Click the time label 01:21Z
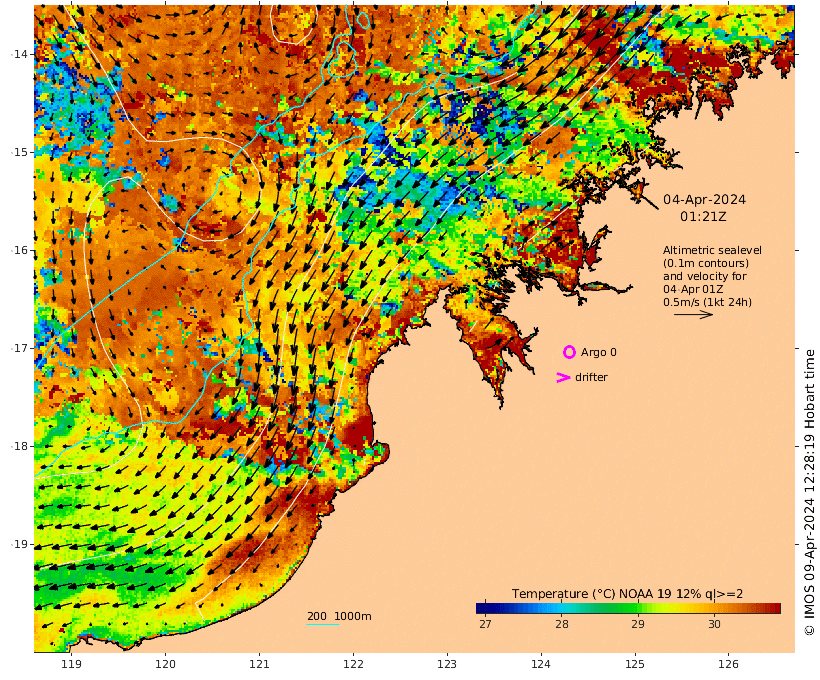 pos(703,217)
